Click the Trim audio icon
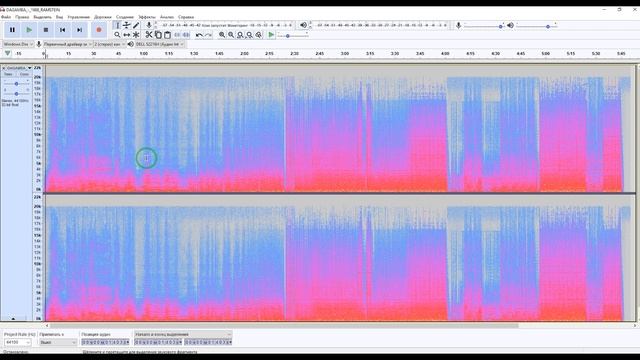The width and height of the screenshot is (640, 360). (x=177, y=35)
